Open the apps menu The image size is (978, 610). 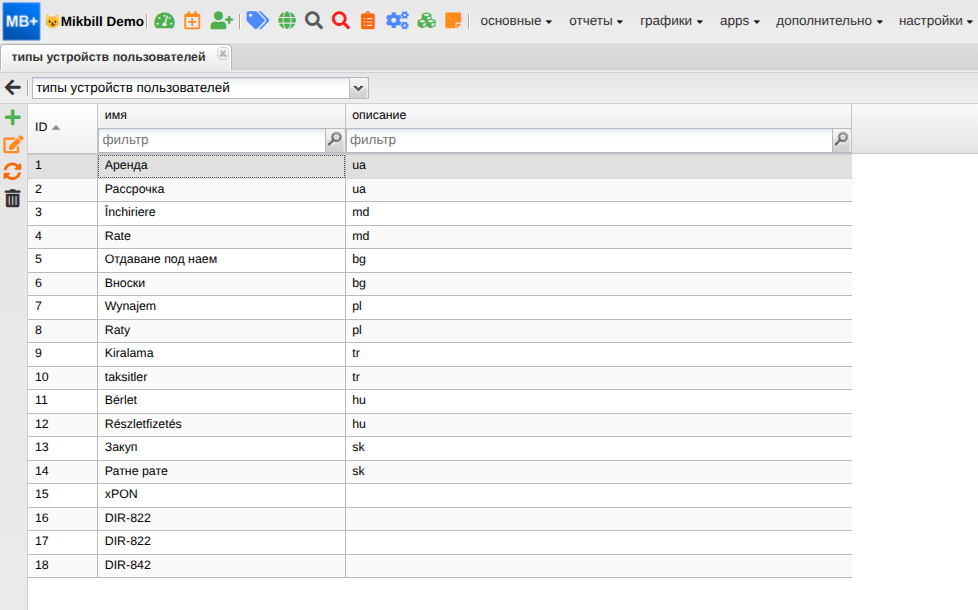pos(740,21)
